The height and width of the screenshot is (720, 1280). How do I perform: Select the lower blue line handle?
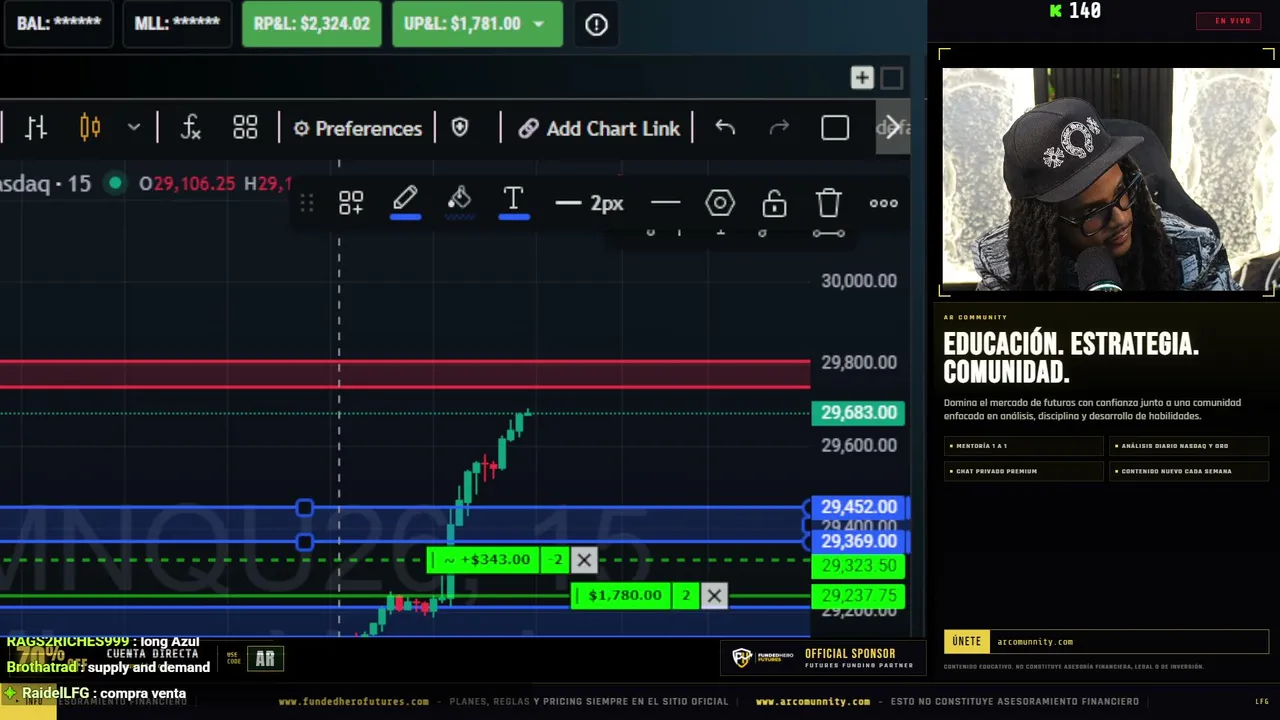click(x=305, y=542)
